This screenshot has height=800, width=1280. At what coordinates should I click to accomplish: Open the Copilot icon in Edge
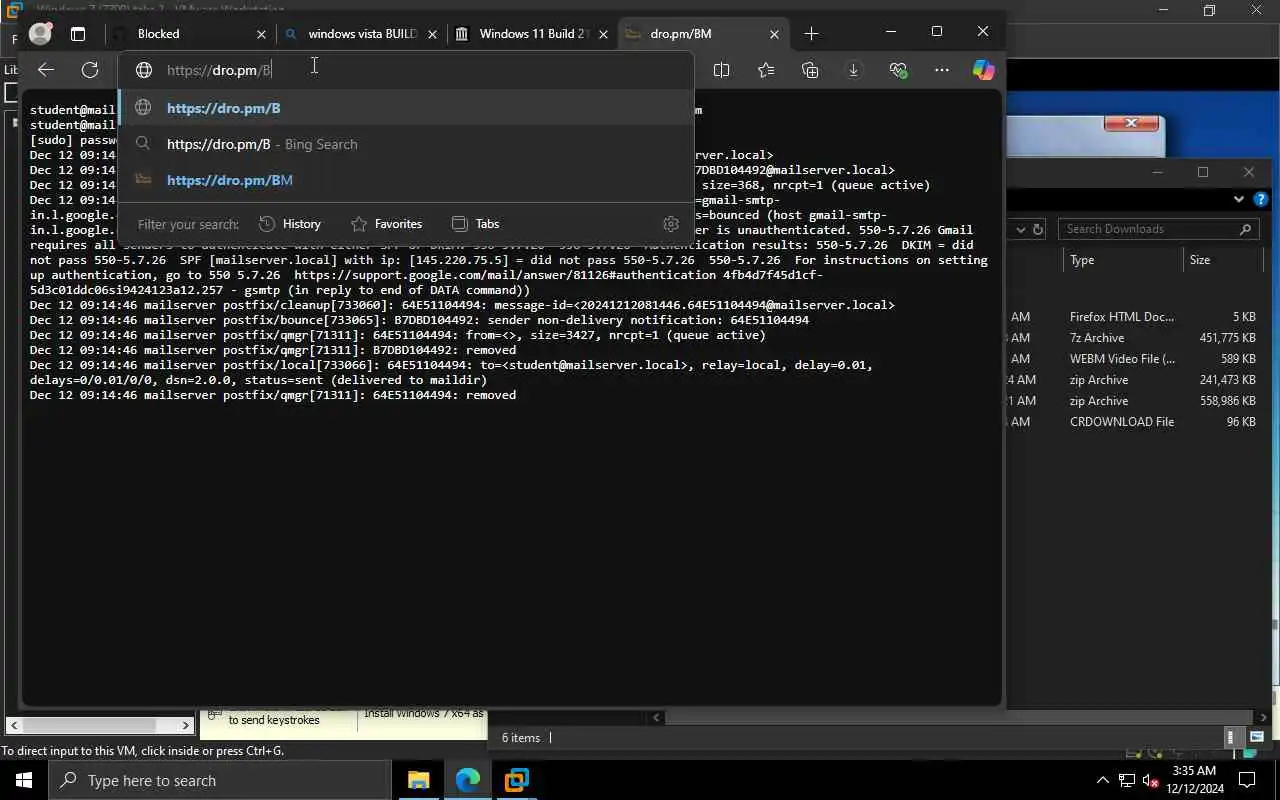(x=984, y=70)
